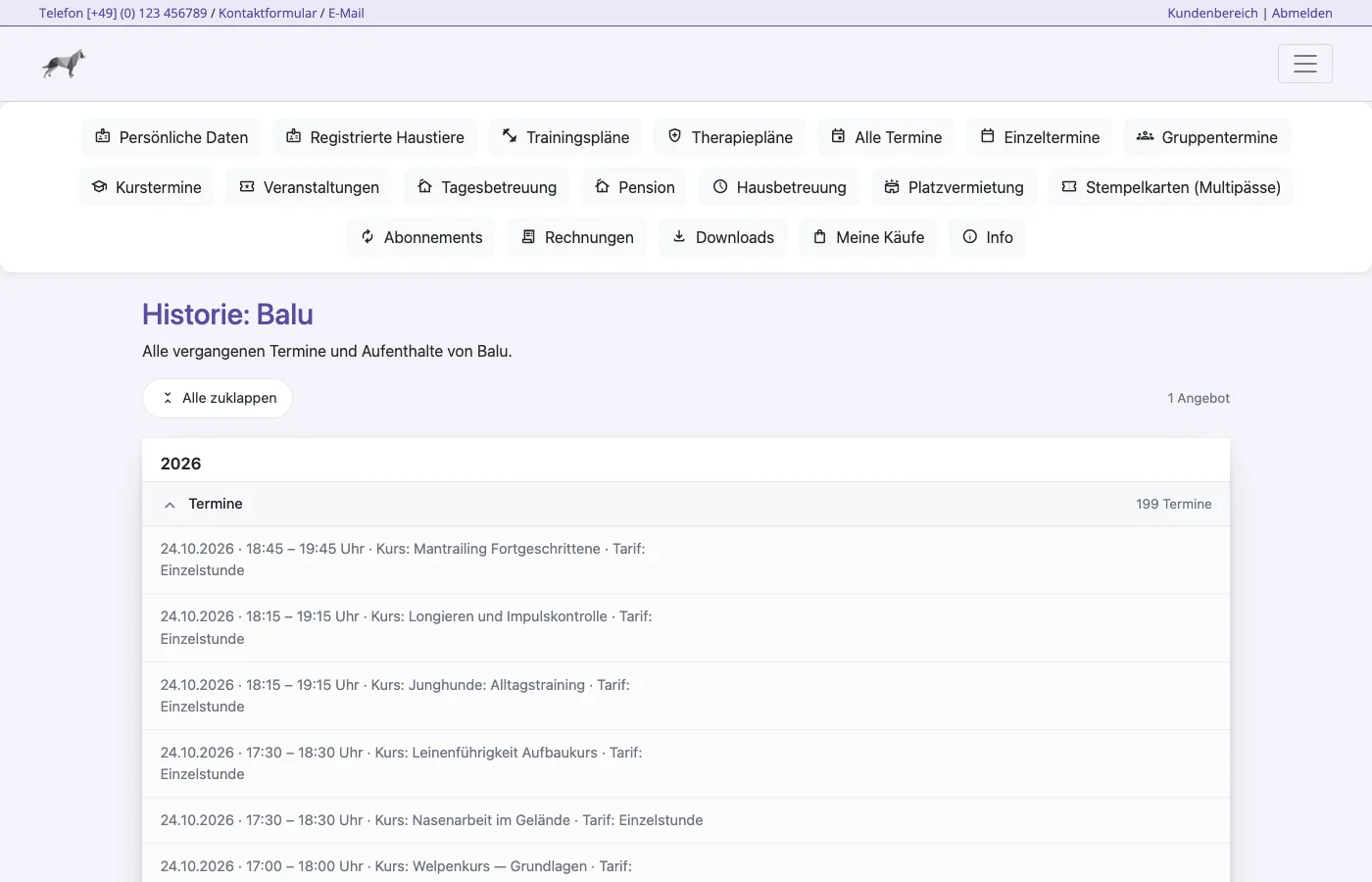Screen dimensions: 1372x882
Task: Select Therapiepläne navigation item
Action: [730, 137]
